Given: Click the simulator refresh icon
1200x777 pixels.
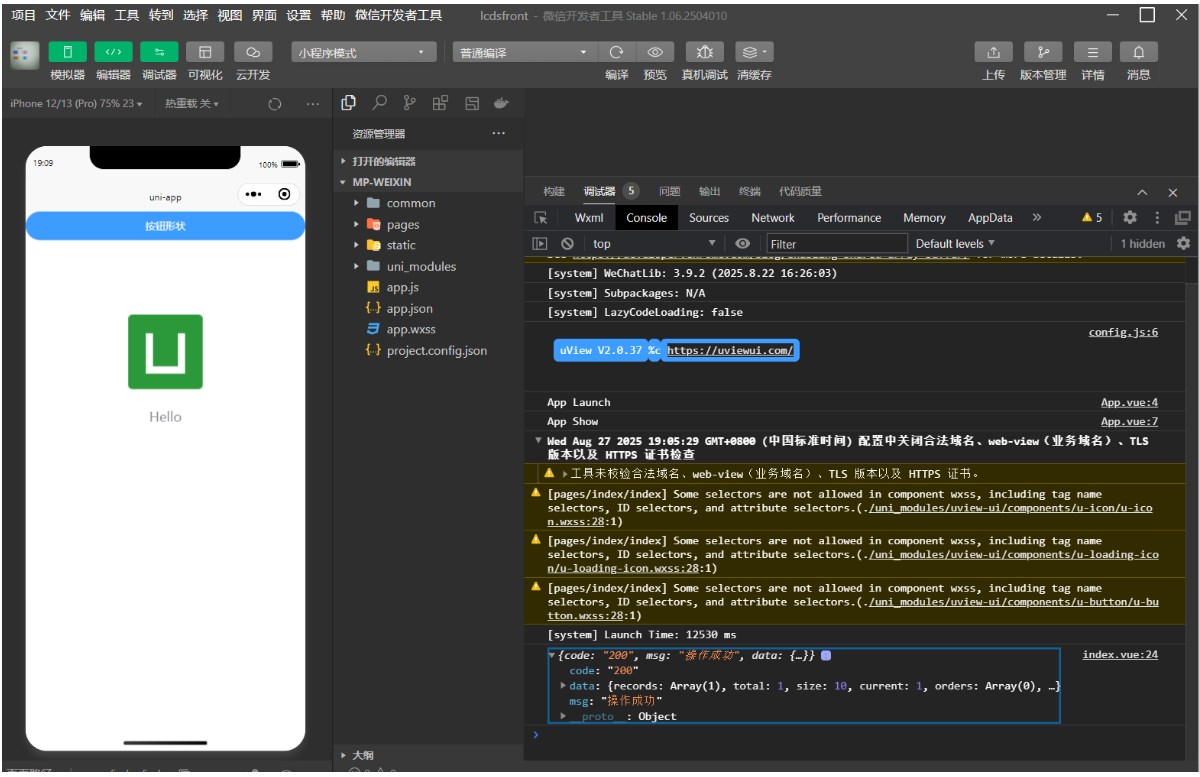Looking at the screenshot, I should tap(275, 103).
